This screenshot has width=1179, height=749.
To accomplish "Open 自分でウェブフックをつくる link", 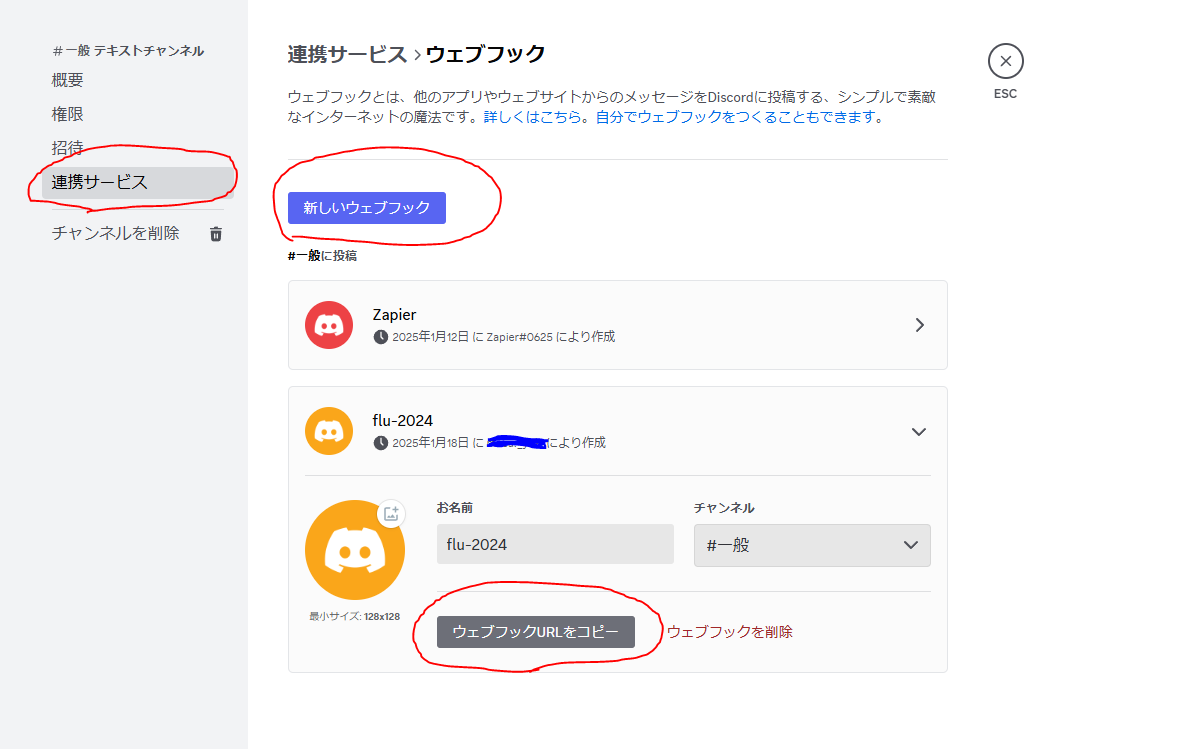I will coord(735,117).
